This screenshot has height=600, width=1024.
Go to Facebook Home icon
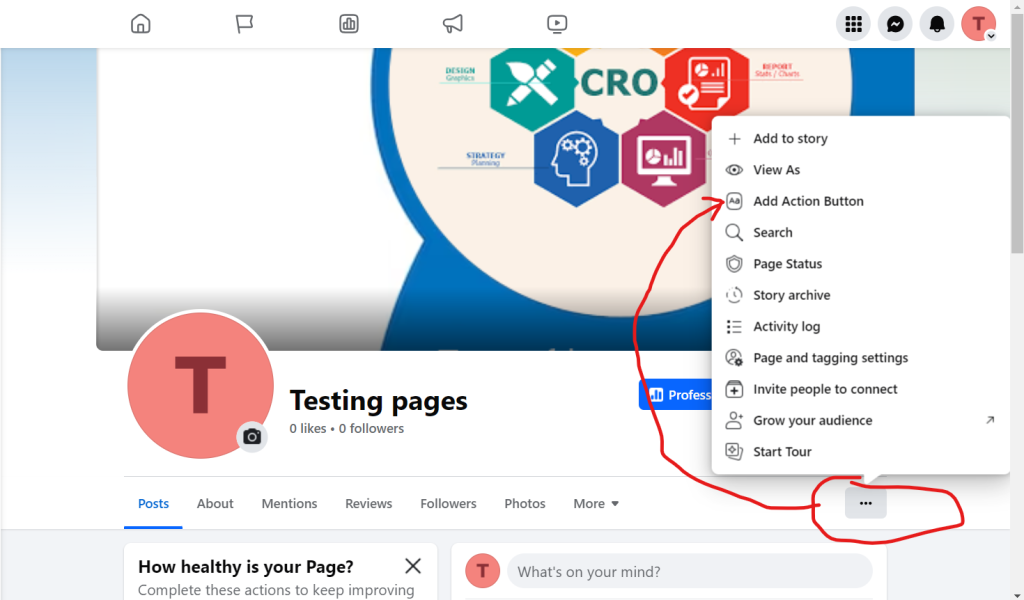(x=140, y=24)
